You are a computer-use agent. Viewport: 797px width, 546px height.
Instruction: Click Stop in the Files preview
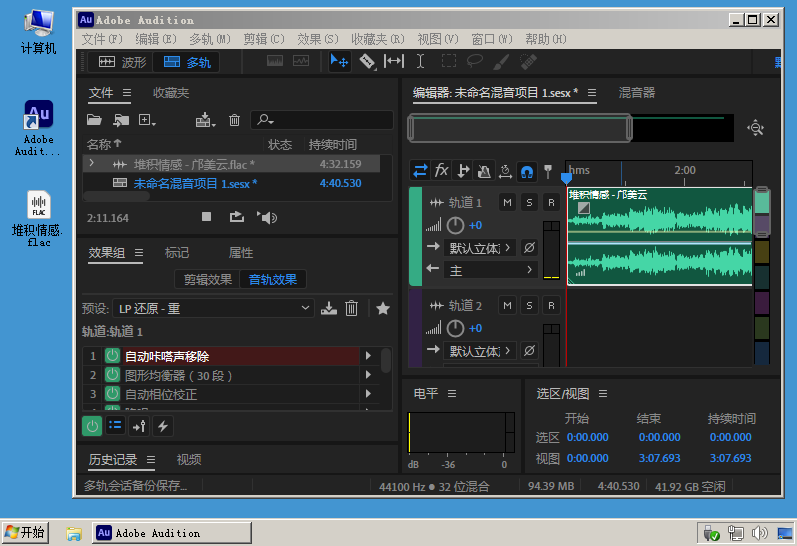click(206, 217)
